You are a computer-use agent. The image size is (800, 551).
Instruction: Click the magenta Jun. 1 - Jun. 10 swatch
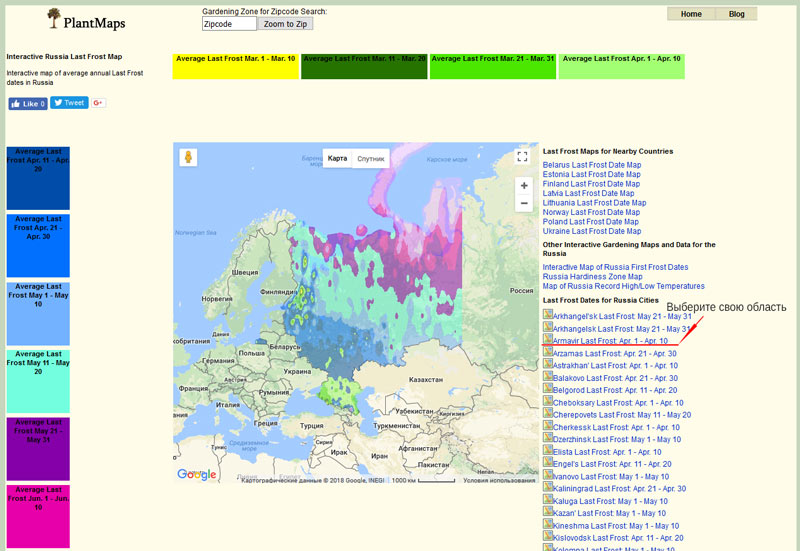(x=38, y=516)
